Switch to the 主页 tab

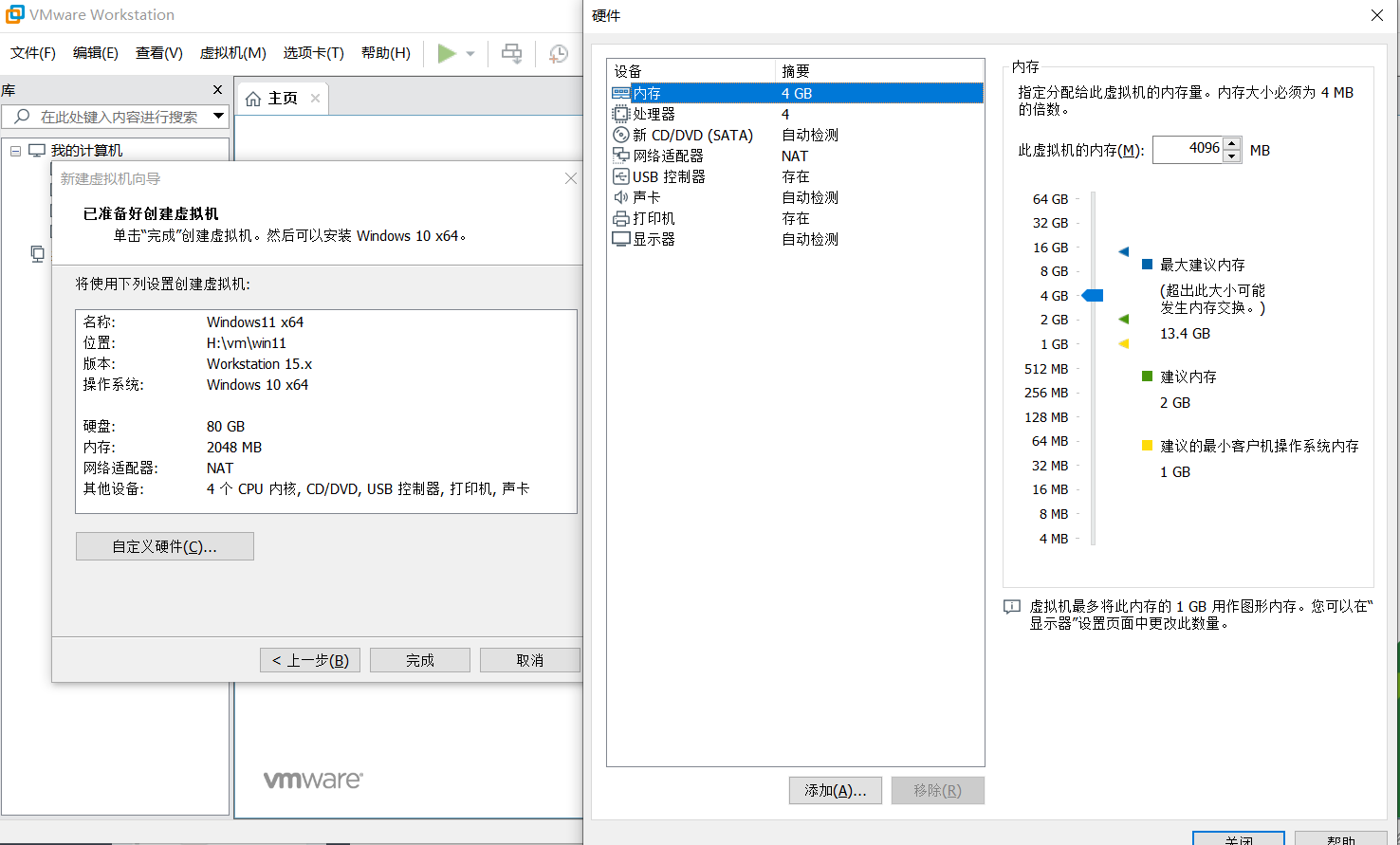click(283, 99)
